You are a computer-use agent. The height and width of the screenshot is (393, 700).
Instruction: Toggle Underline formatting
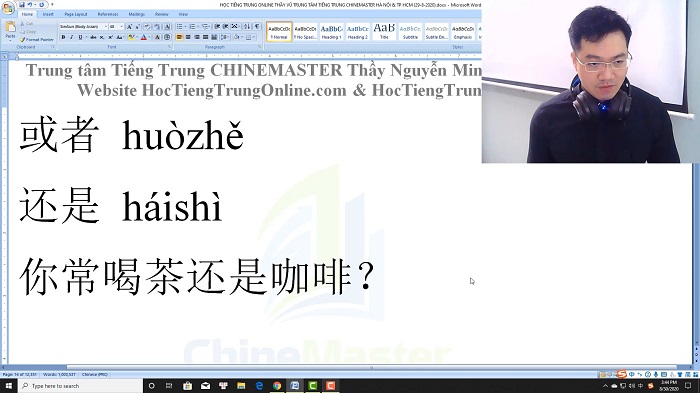click(x=80, y=37)
